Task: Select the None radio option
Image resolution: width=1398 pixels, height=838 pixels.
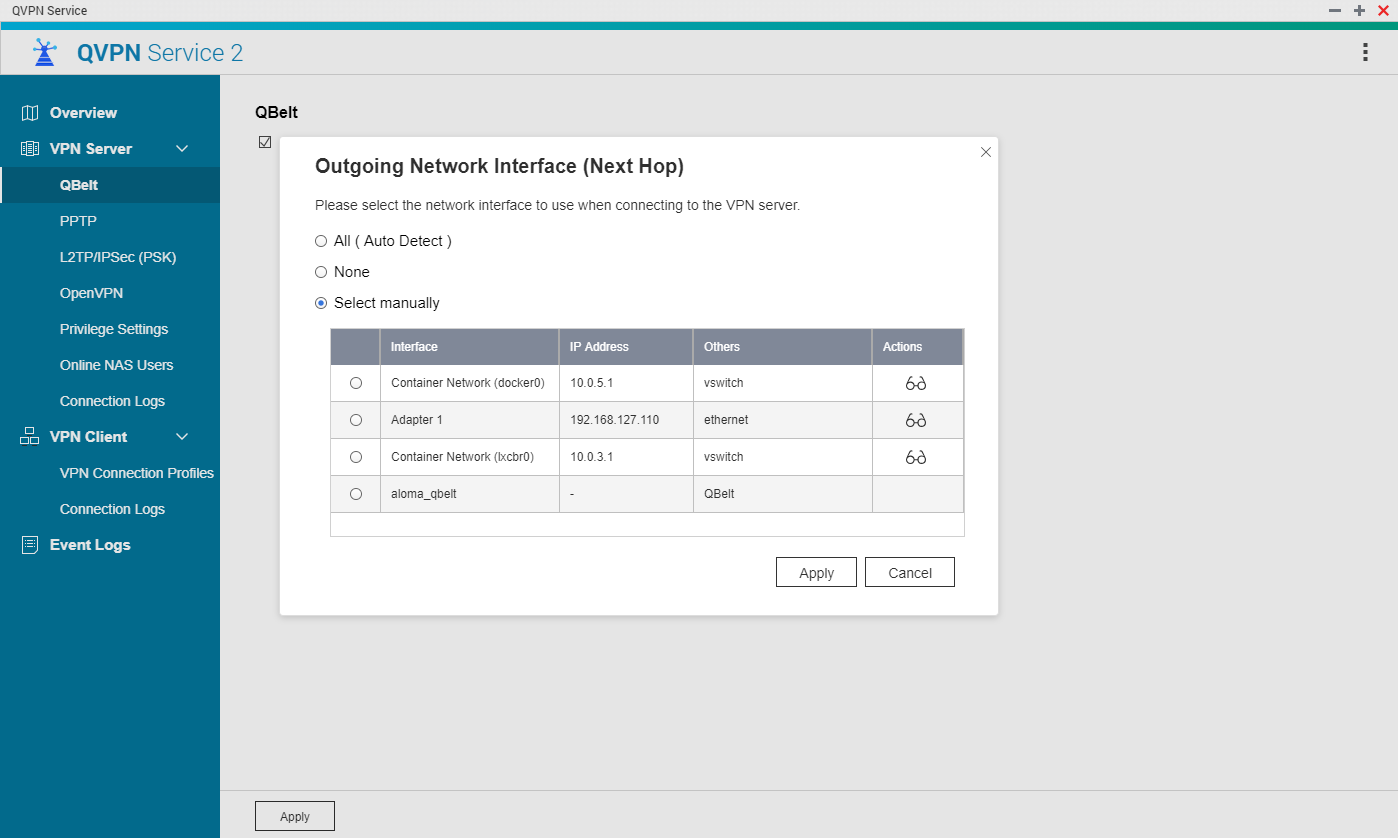Action: click(321, 272)
